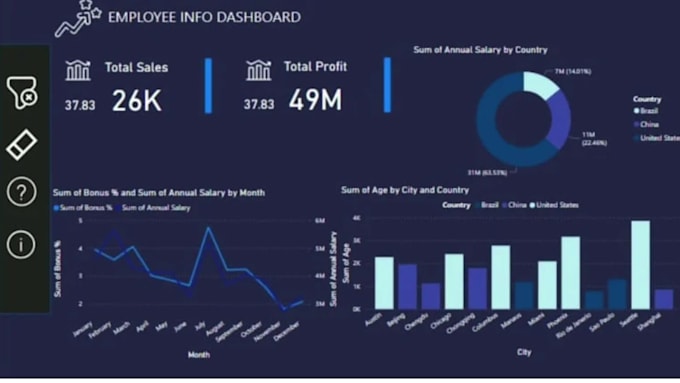Click the City axis label
The height and width of the screenshot is (383, 680).
coord(524,352)
